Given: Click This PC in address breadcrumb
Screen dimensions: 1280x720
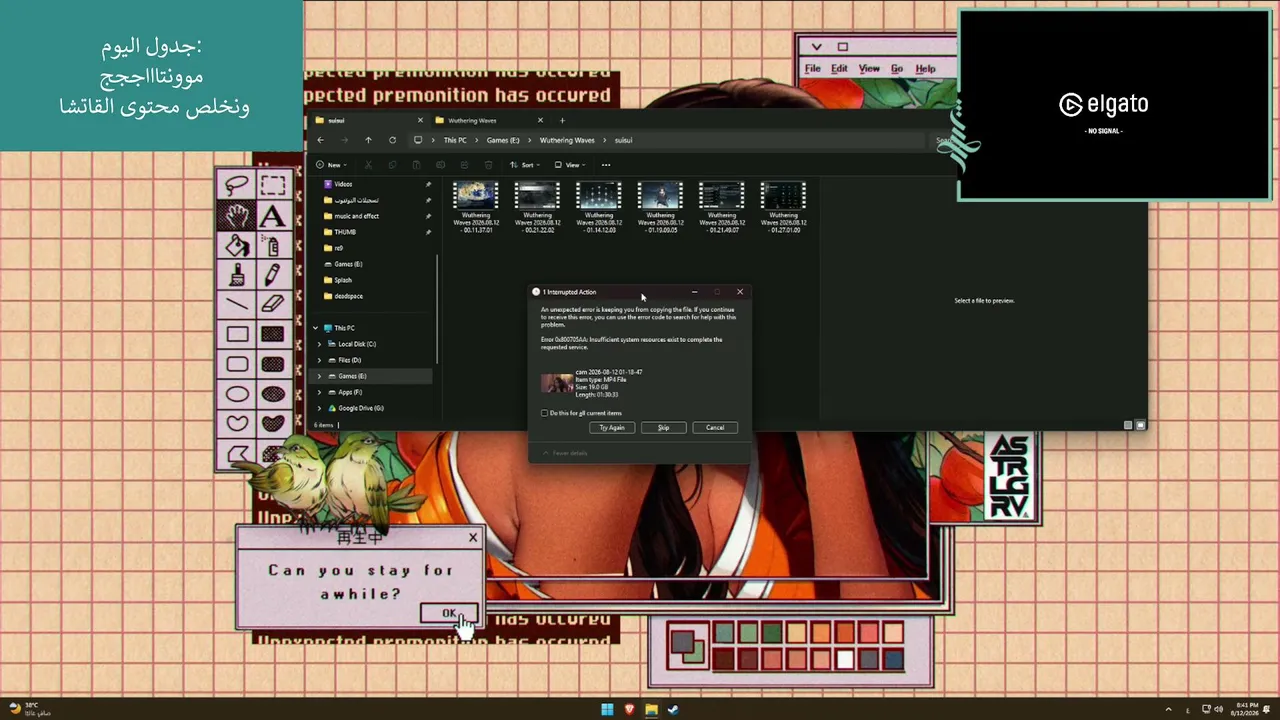Looking at the screenshot, I should coord(455,140).
